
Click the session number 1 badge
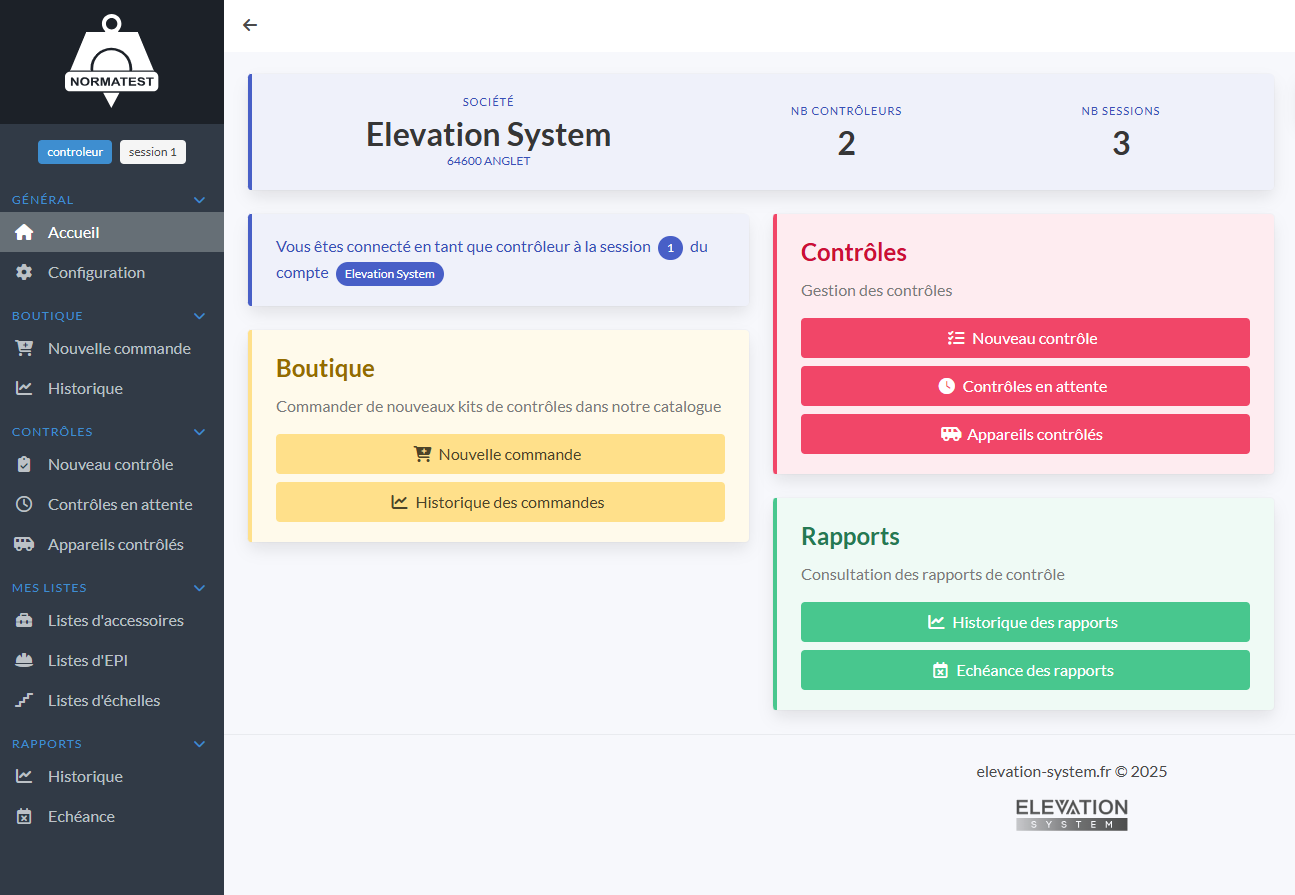[670, 248]
